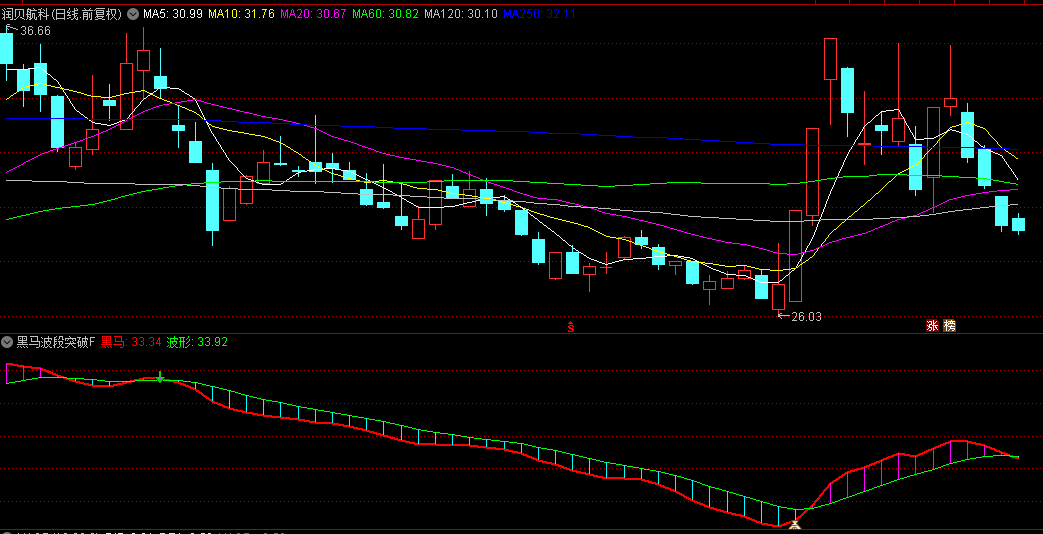Click the green 波形: 33.92 value

pos(197,342)
